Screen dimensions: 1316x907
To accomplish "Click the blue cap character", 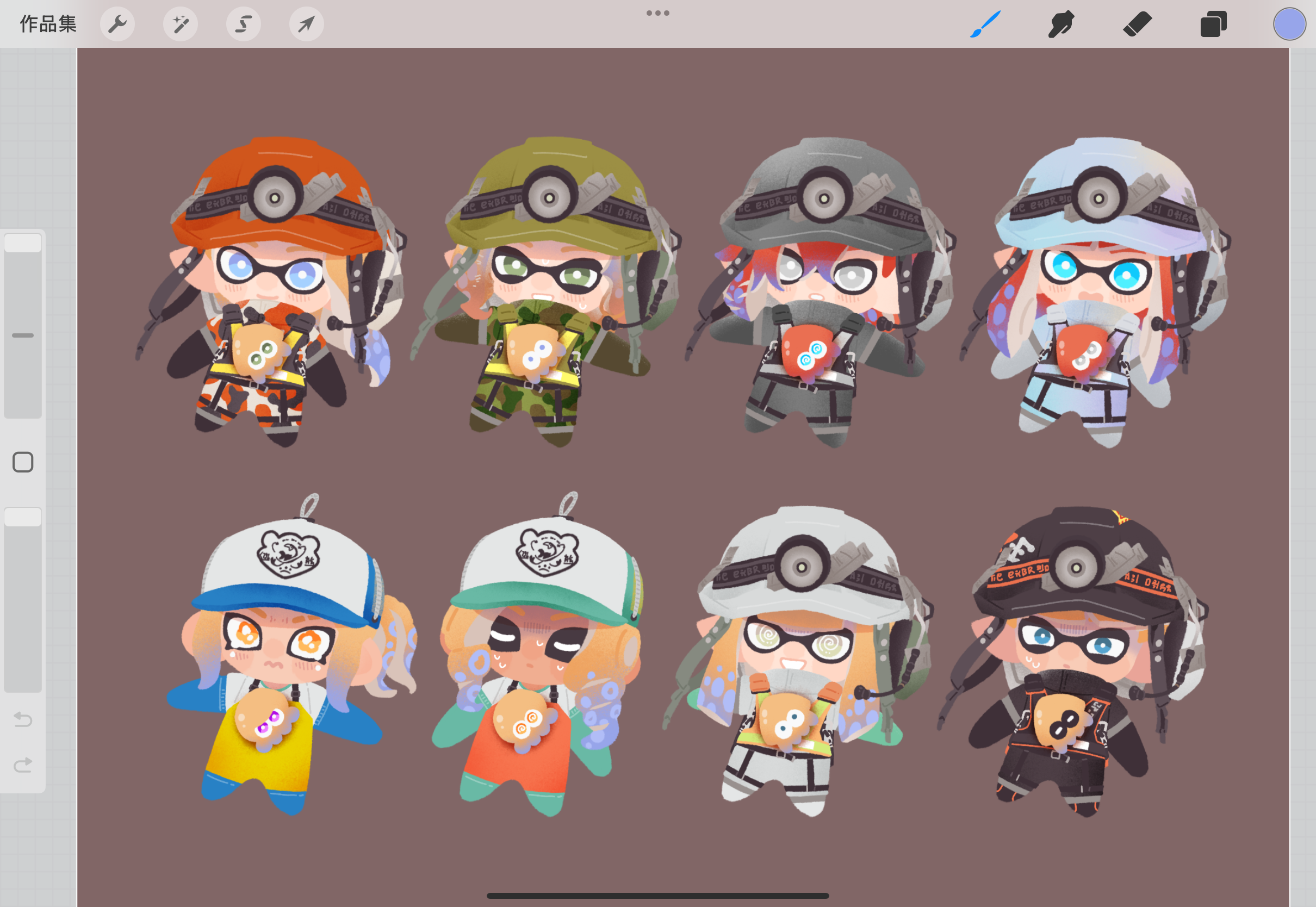I will 291,655.
